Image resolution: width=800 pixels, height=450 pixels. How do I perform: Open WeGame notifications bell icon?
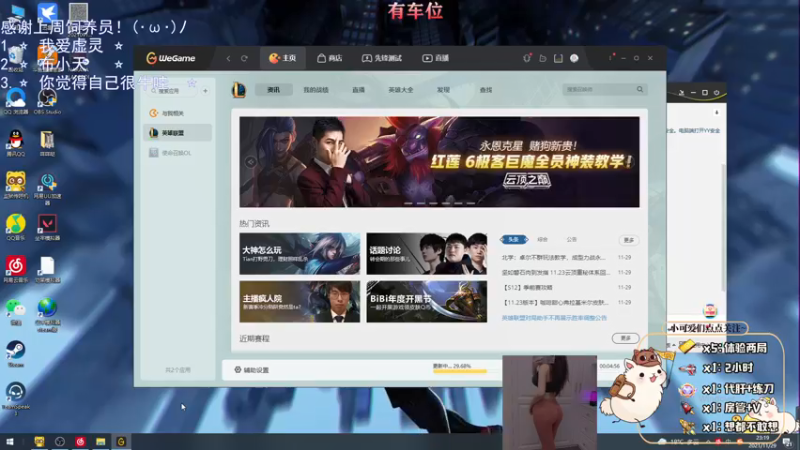pyautogui.click(x=527, y=58)
